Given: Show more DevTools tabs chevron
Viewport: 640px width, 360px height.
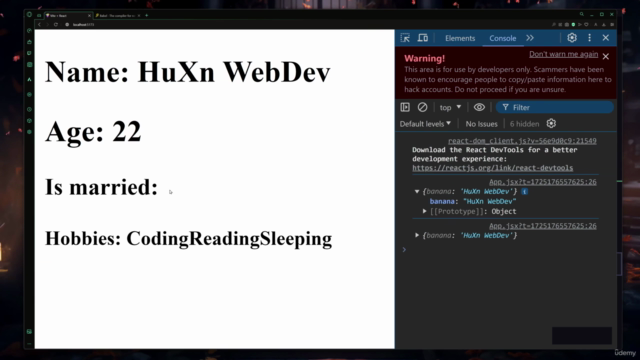Looking at the screenshot, I should [530, 38].
